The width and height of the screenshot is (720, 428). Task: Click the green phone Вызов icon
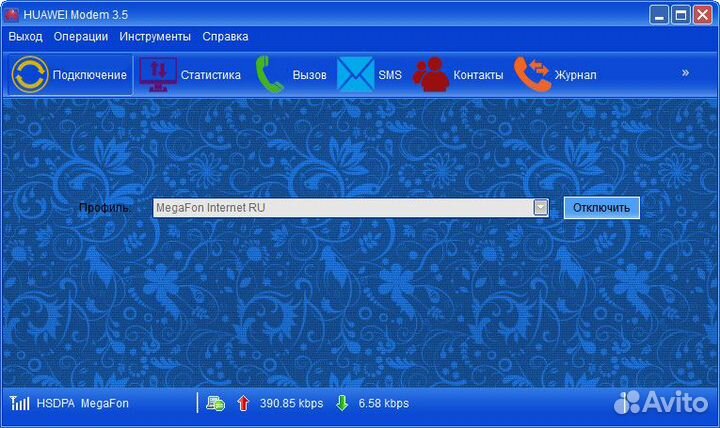click(270, 75)
